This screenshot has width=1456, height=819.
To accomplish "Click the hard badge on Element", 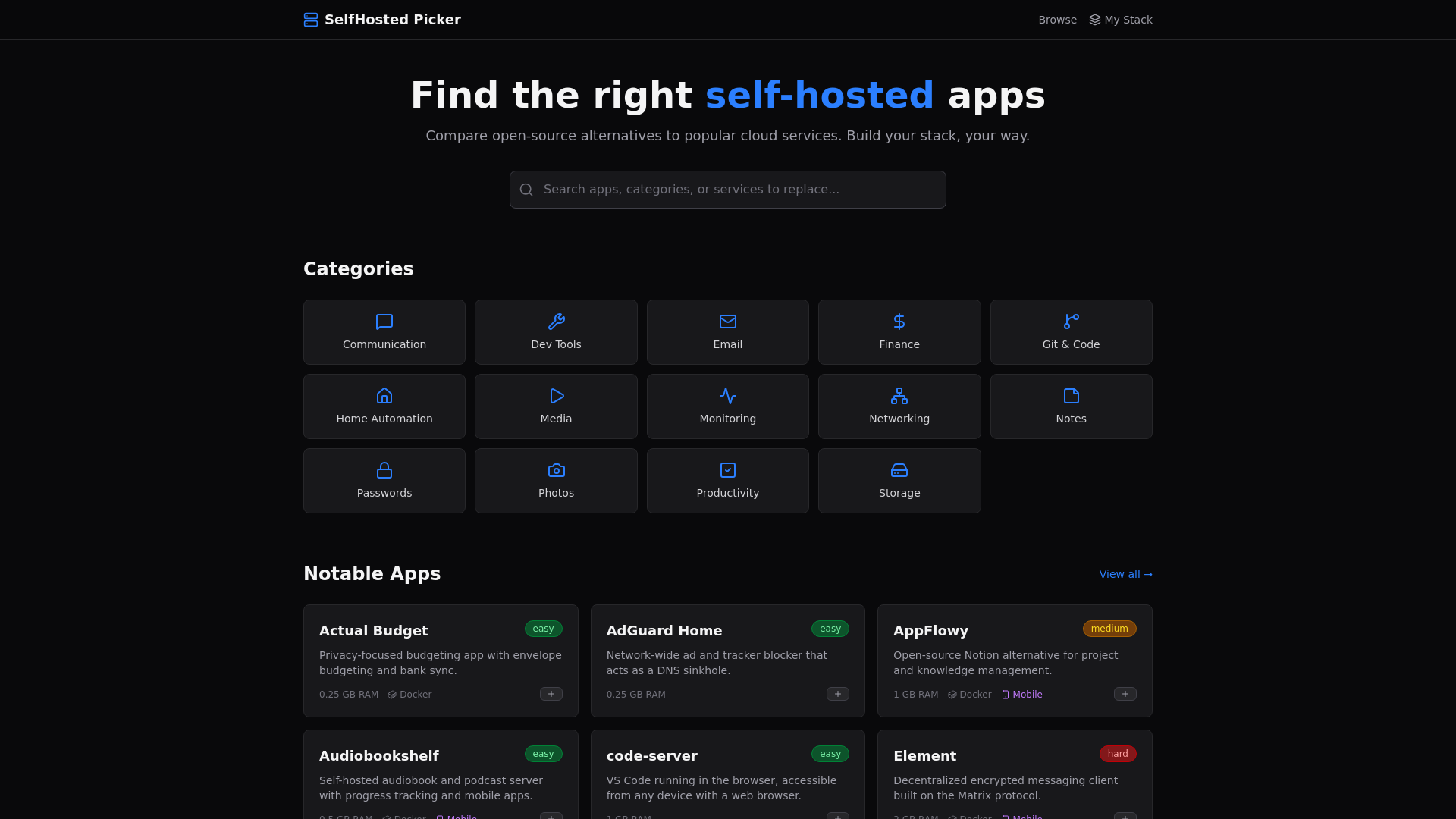I will click(x=1118, y=754).
